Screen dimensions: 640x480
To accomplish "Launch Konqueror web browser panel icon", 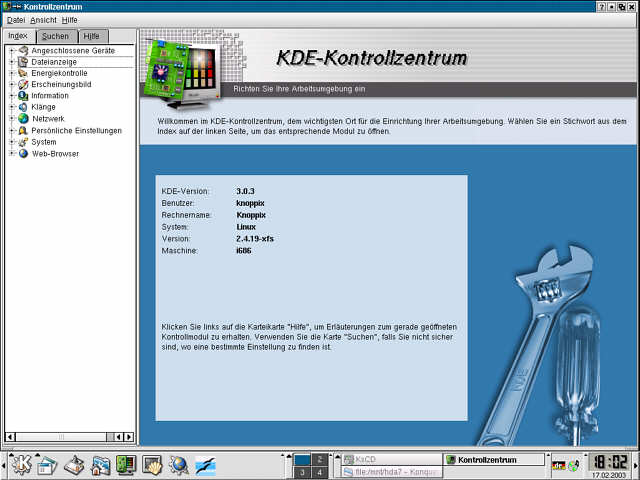I will [x=179, y=465].
